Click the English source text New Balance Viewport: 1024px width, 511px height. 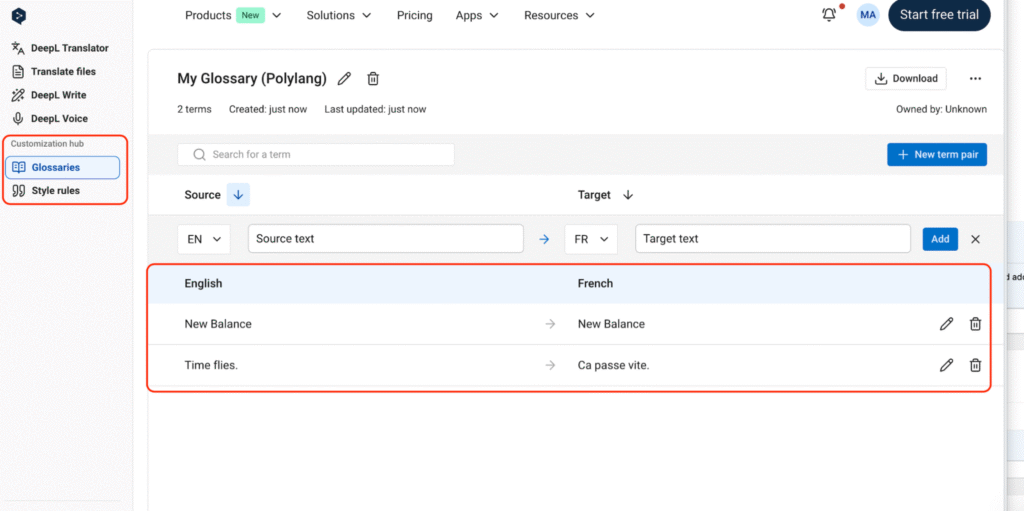(218, 323)
